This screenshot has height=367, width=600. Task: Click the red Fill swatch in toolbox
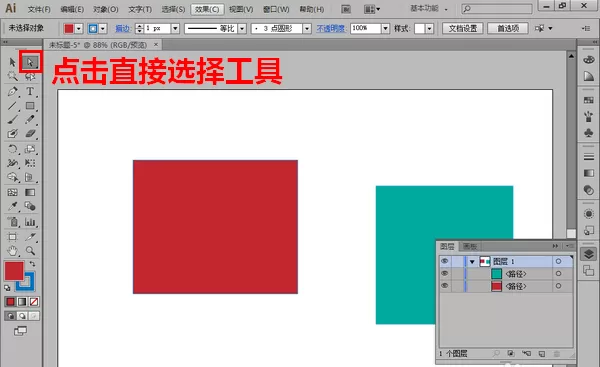14,271
